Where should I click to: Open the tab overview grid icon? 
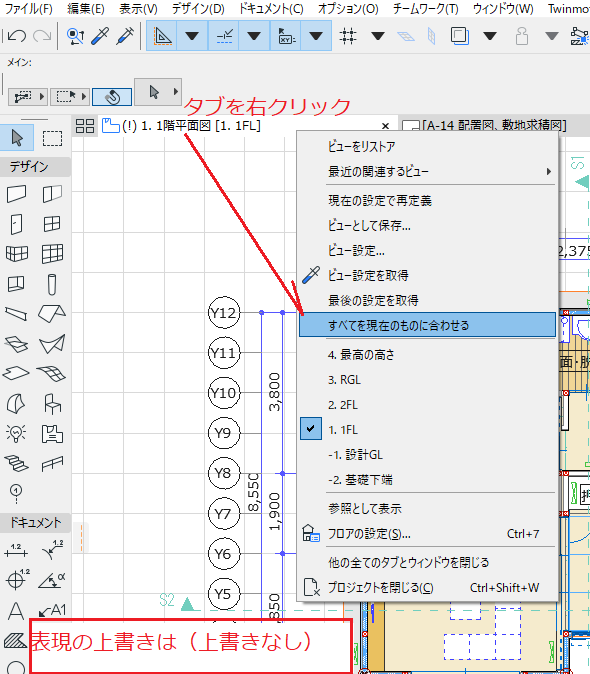85,126
